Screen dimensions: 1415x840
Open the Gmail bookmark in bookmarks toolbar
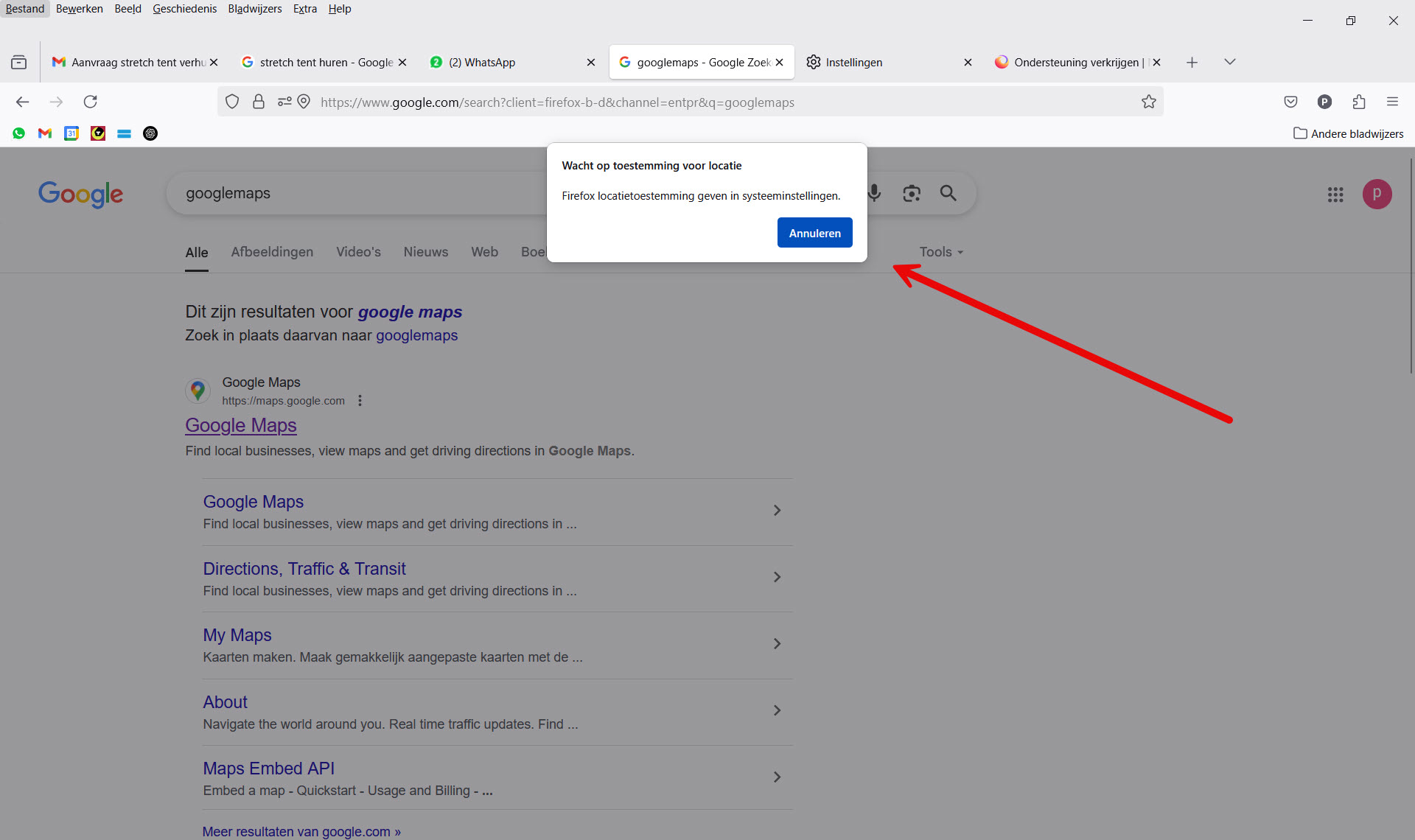coord(45,133)
